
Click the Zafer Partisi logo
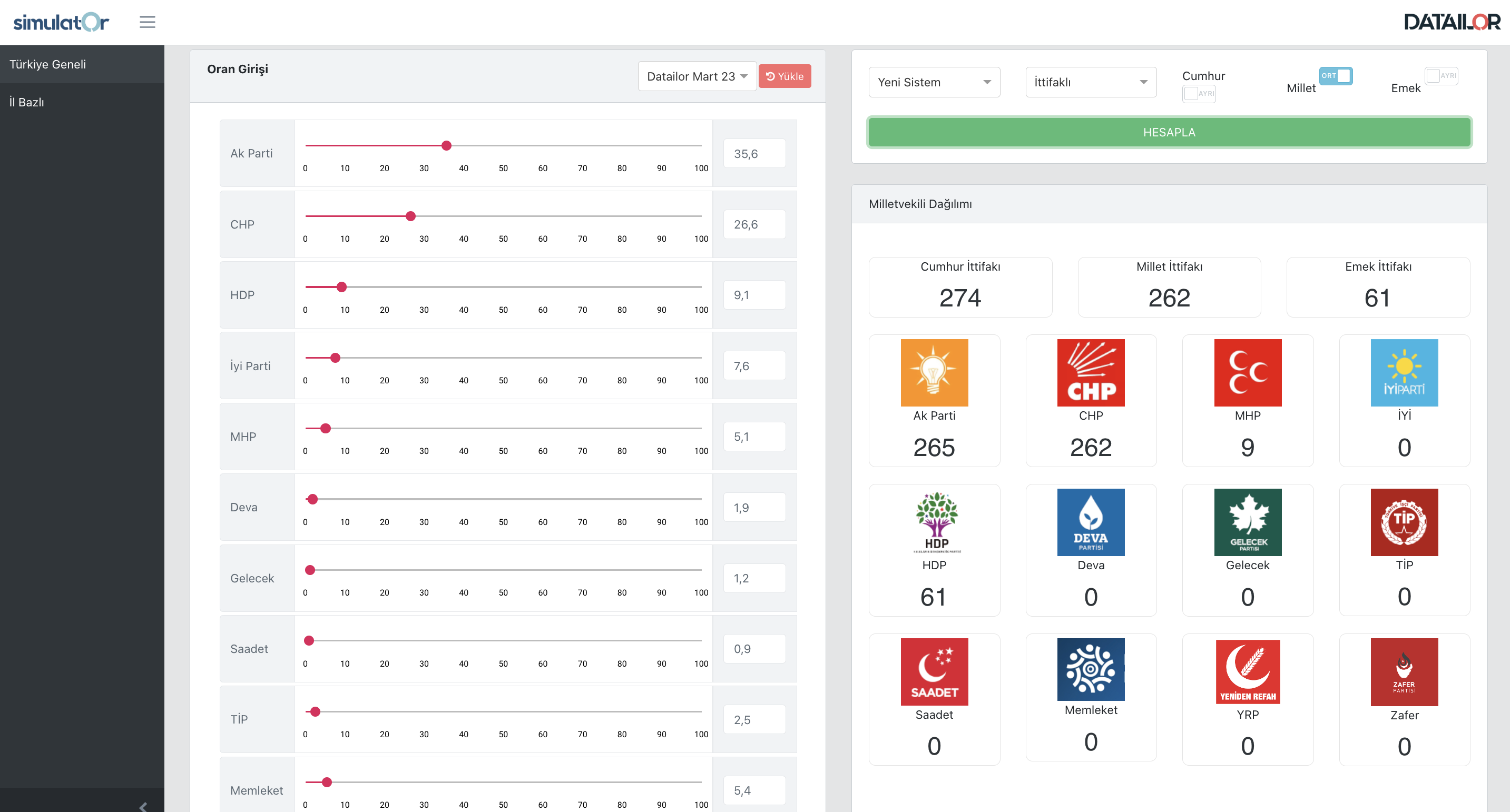pos(1404,672)
